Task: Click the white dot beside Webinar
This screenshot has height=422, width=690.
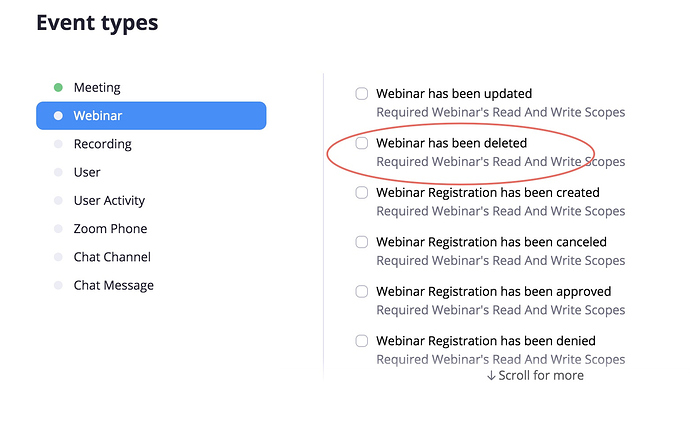Action: tap(58, 116)
